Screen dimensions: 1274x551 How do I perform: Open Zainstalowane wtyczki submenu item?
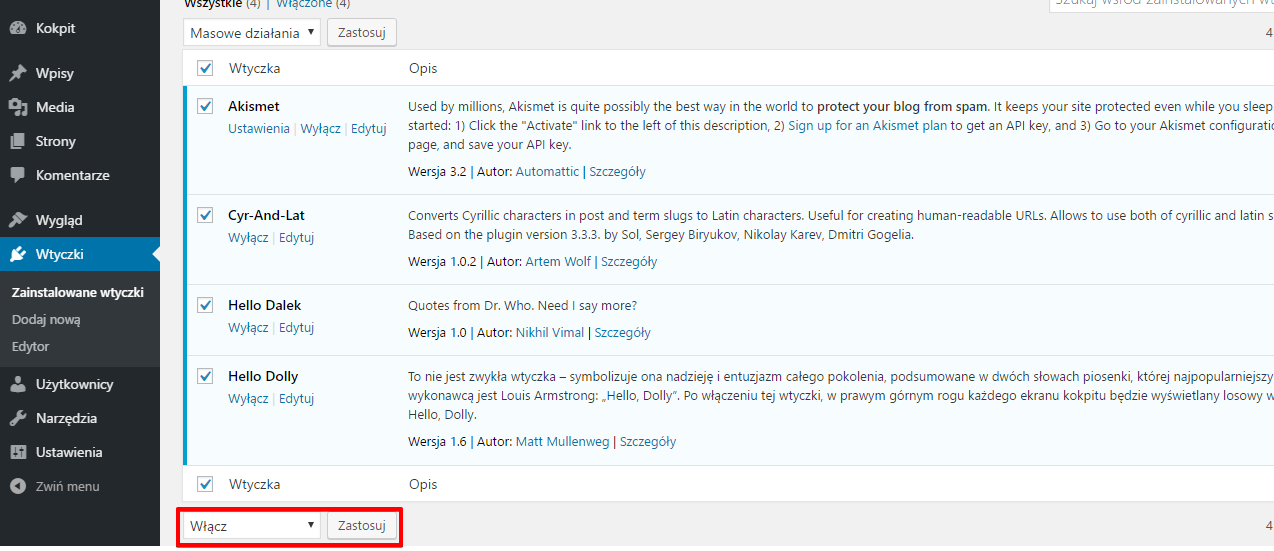(78, 293)
